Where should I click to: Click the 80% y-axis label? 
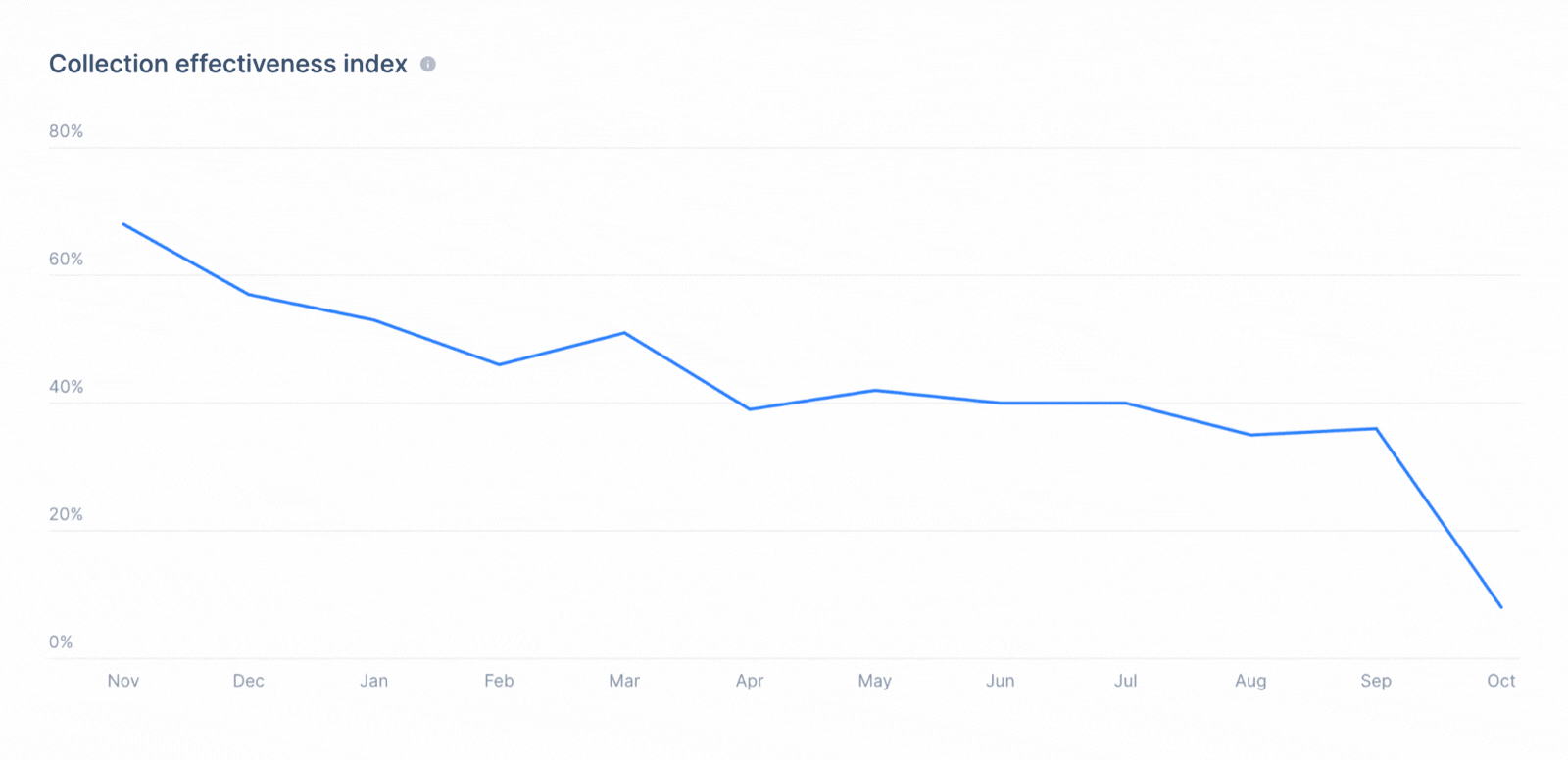(x=66, y=131)
